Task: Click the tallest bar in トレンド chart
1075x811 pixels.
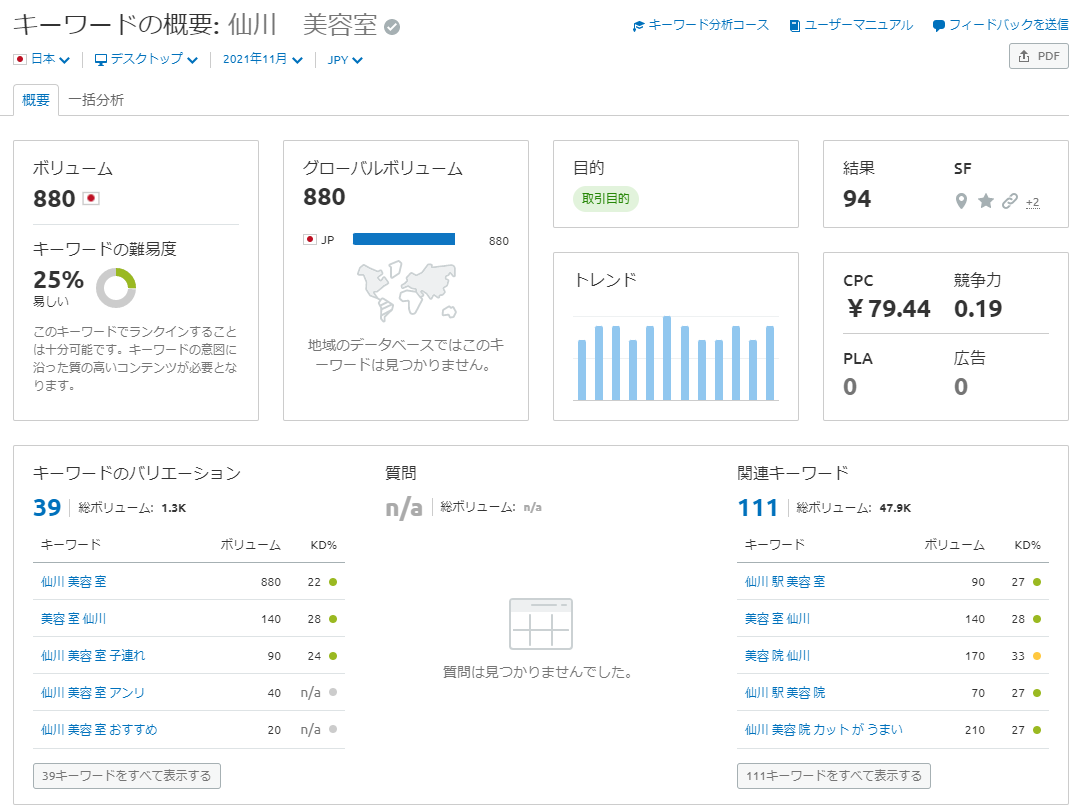Action: click(667, 358)
